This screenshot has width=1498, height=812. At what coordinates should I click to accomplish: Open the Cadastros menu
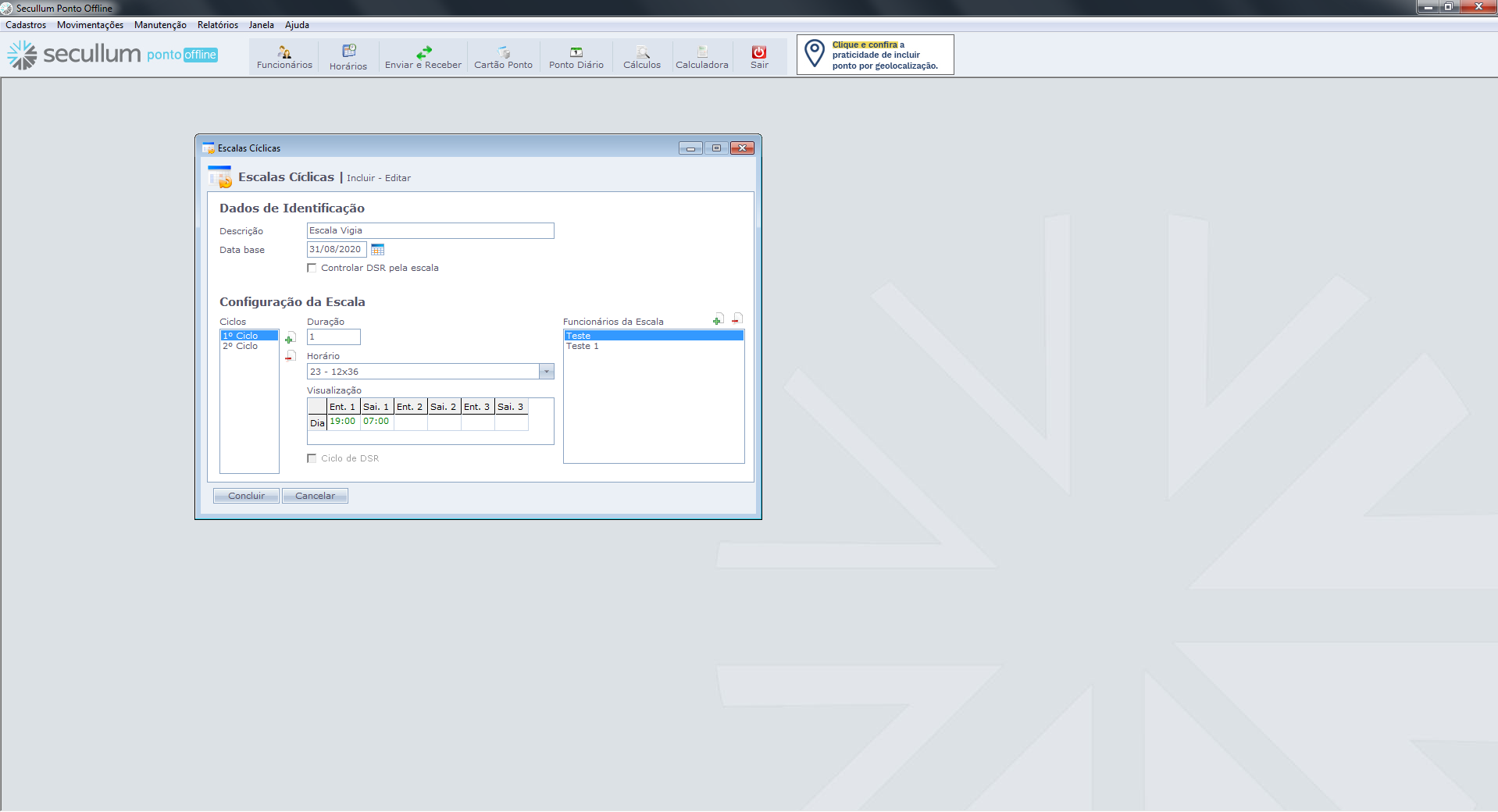pyautogui.click(x=26, y=25)
